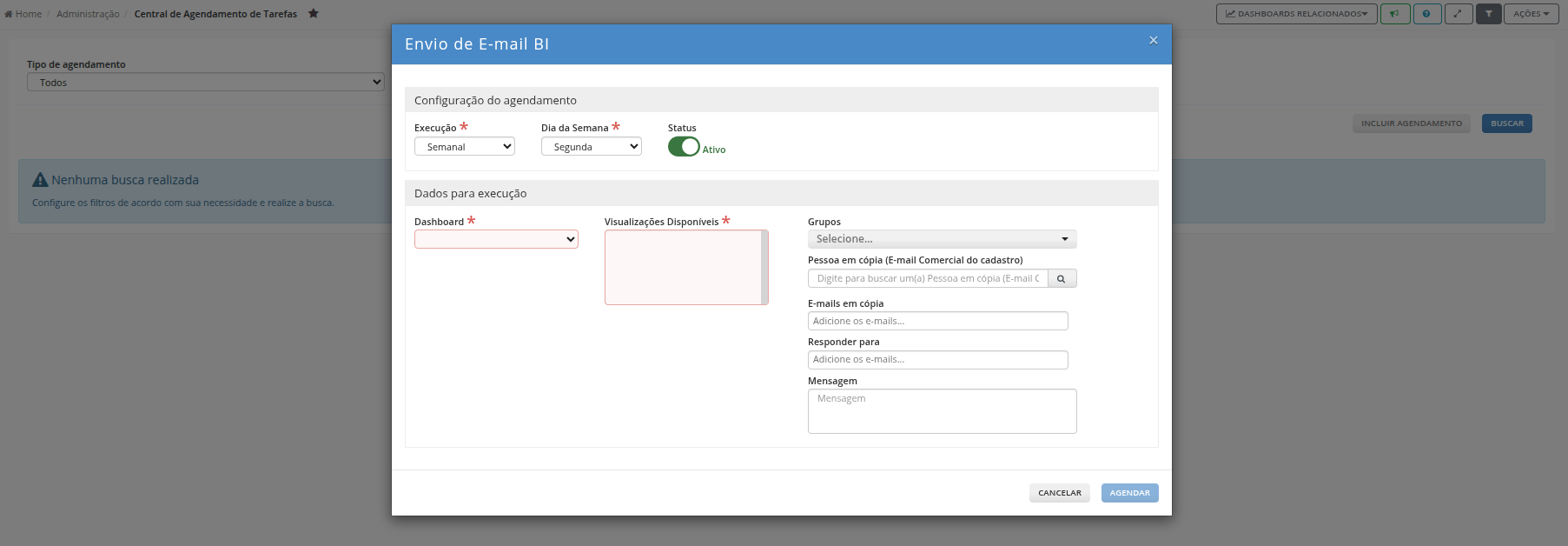Open the Grupos Selecione dropdown
1568x546 pixels.
[942, 239]
